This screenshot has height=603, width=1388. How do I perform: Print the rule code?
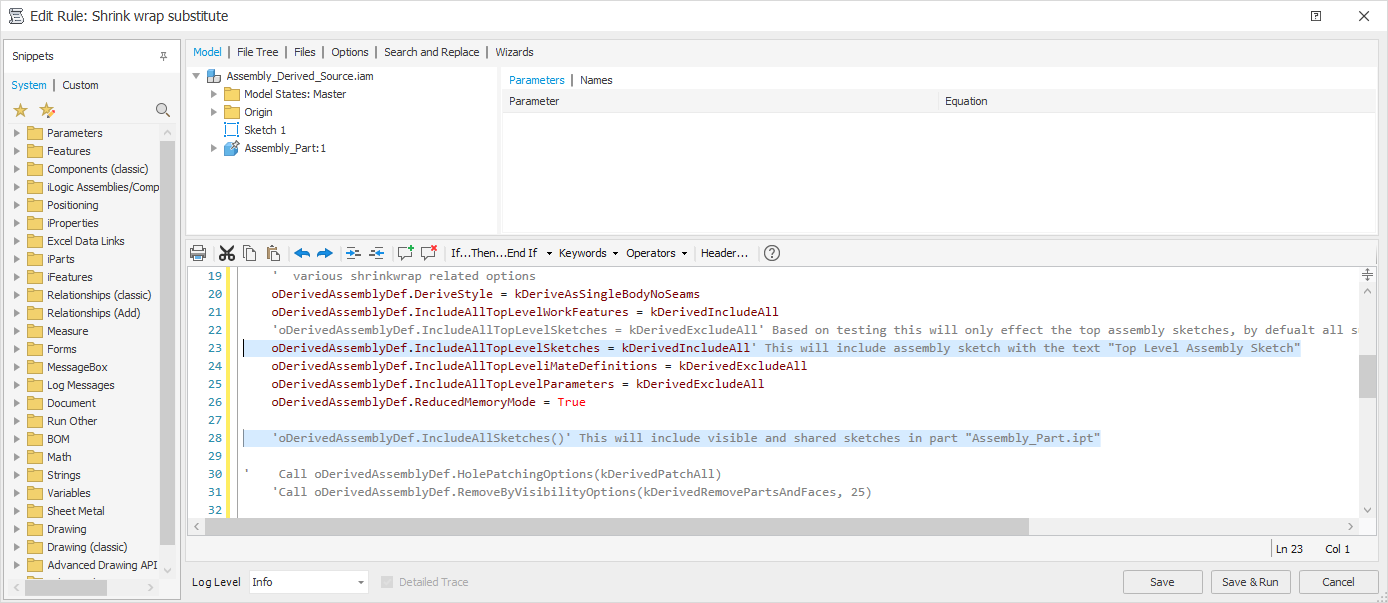point(198,253)
